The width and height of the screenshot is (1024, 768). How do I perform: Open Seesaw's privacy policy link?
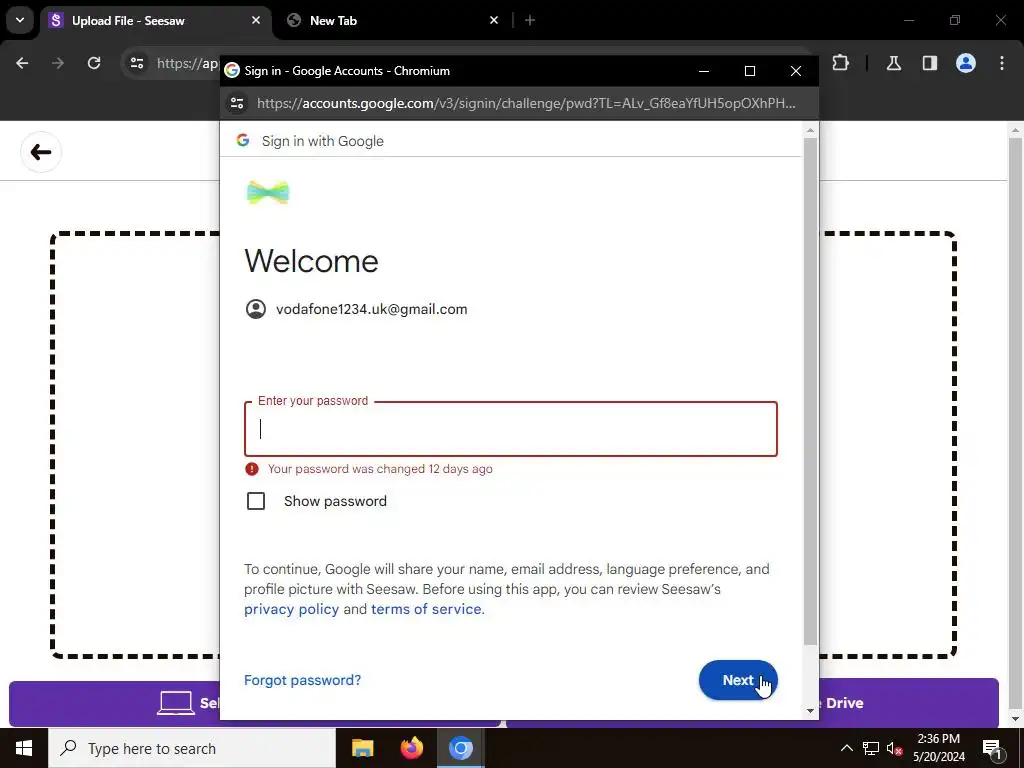[291, 609]
